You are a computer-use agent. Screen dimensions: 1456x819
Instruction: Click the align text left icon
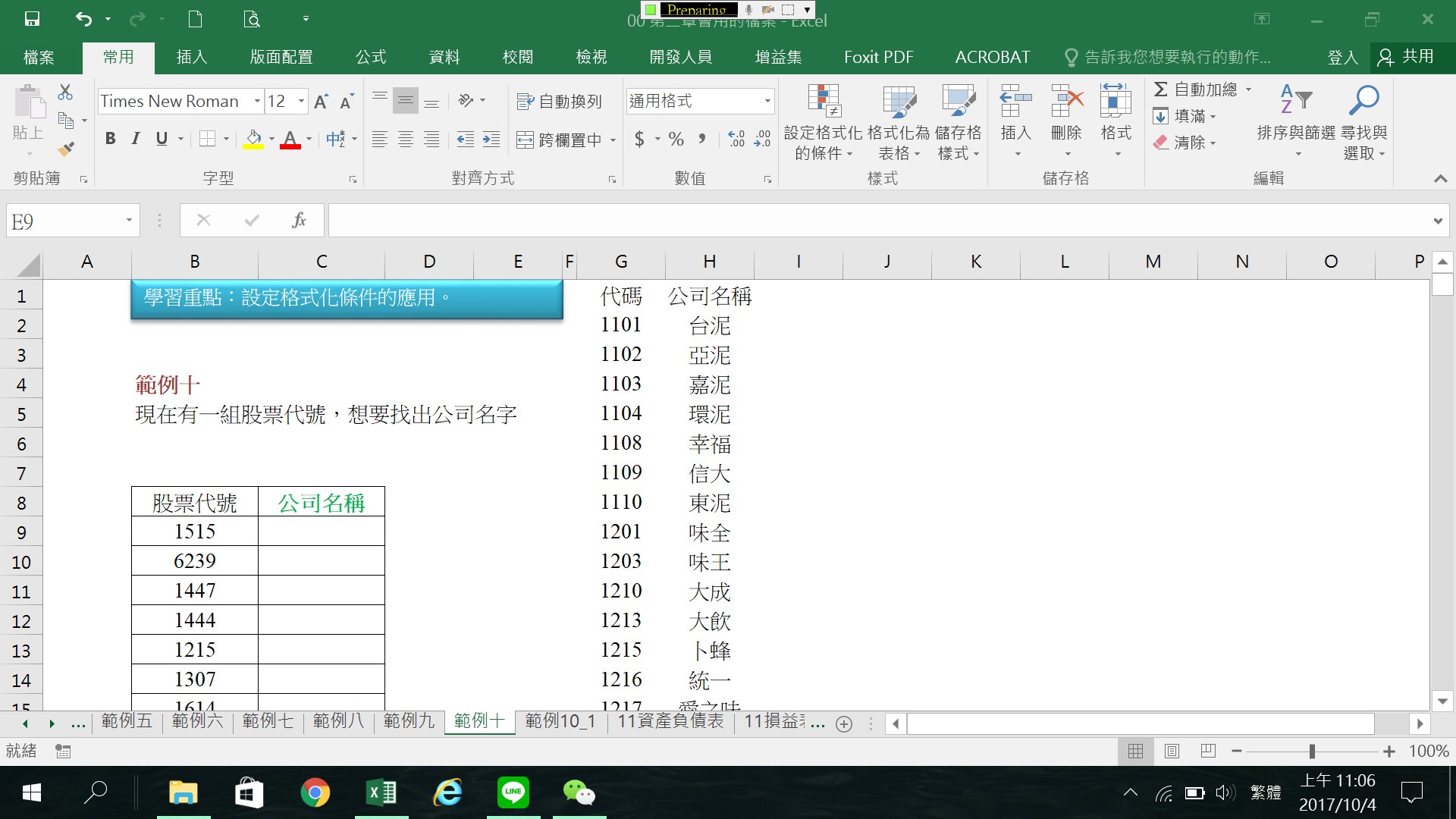click(x=380, y=139)
